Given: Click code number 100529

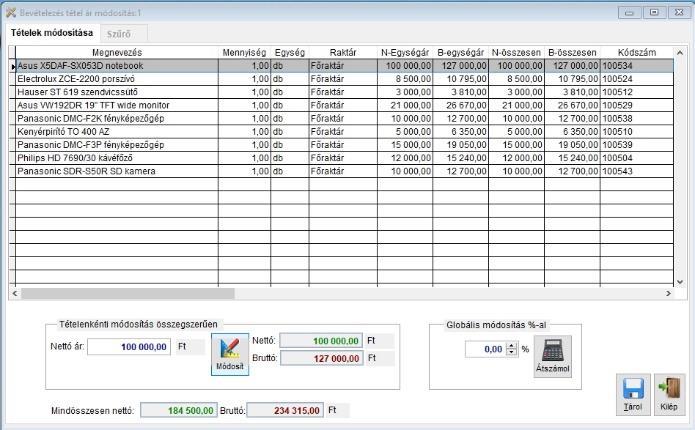Looking at the screenshot, I should [617, 105].
